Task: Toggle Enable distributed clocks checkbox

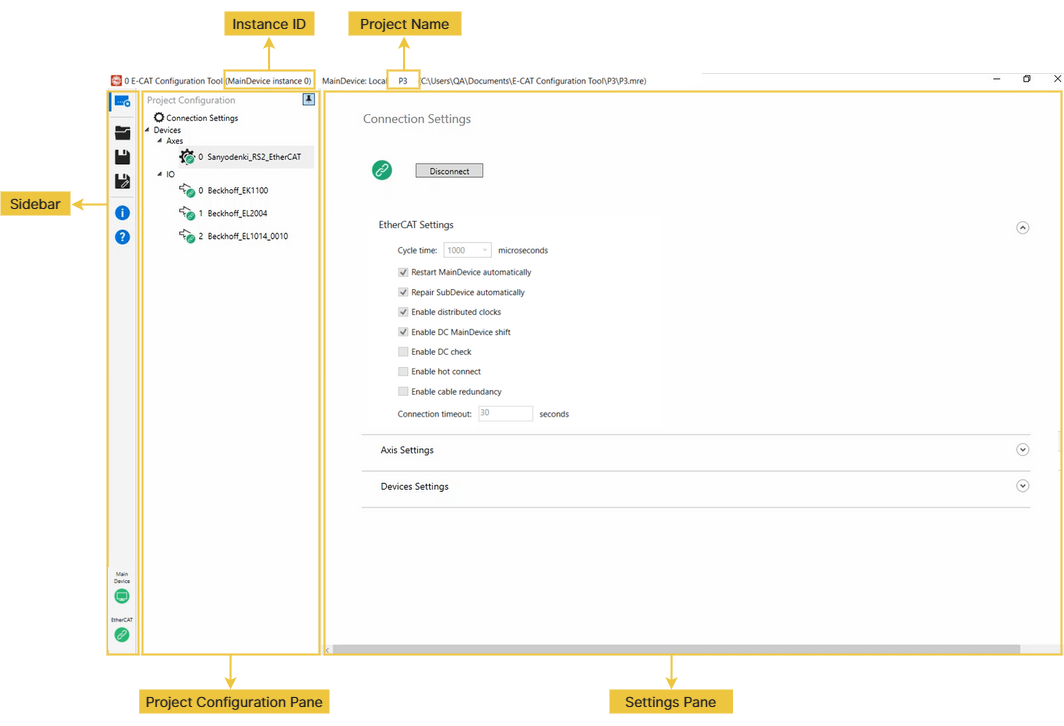Action: [x=403, y=312]
